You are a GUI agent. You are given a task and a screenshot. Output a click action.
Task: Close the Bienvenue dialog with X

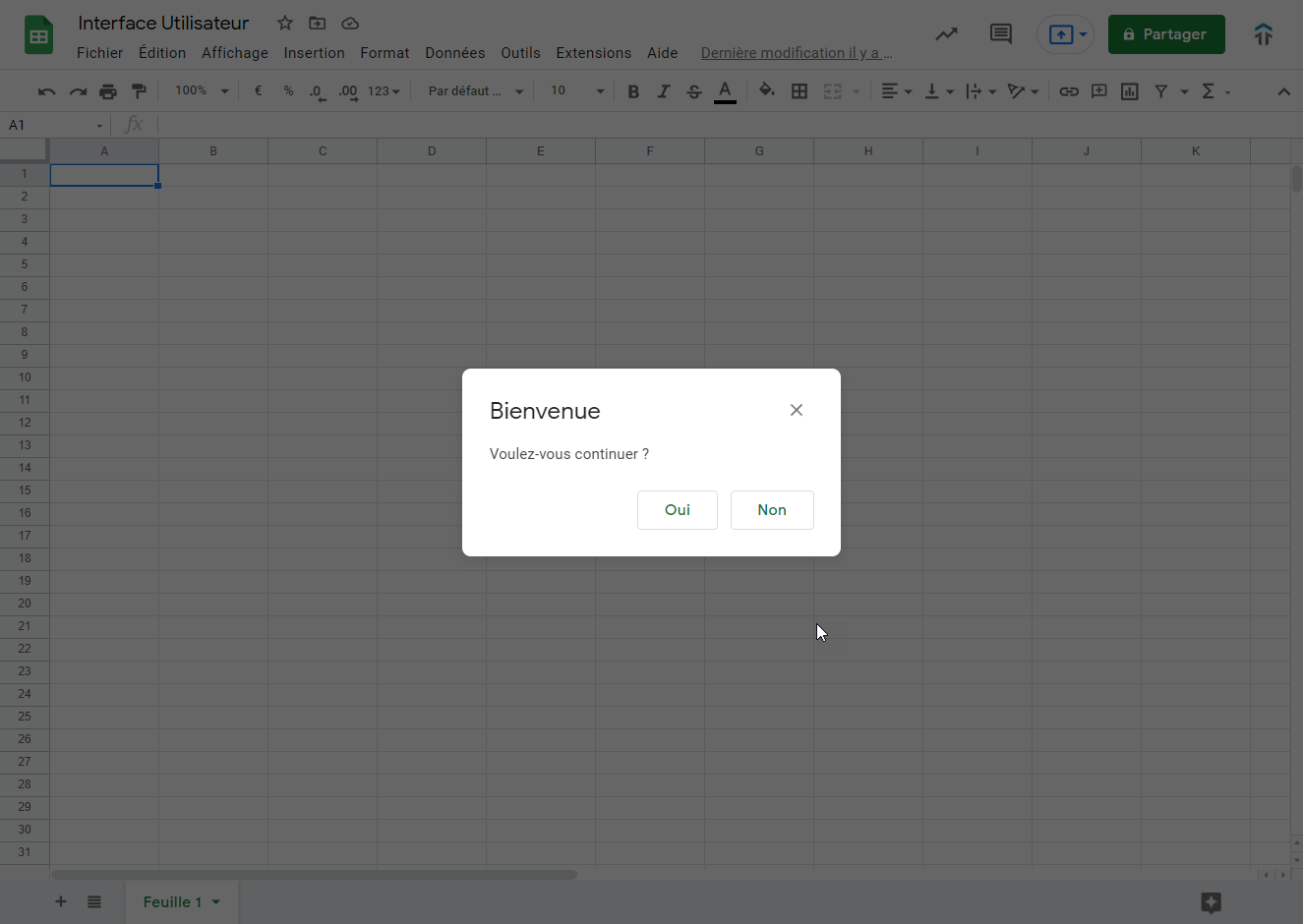point(797,410)
